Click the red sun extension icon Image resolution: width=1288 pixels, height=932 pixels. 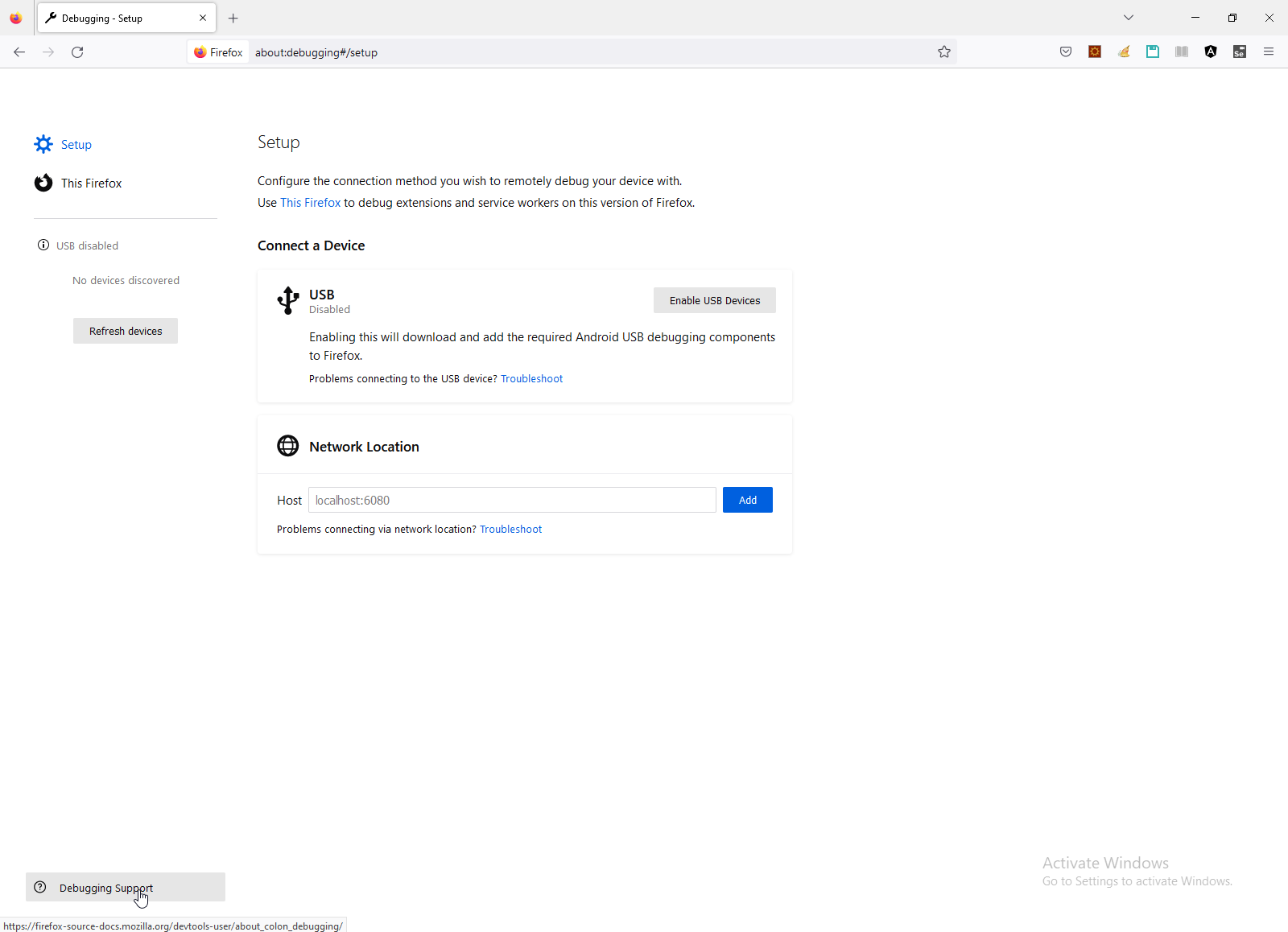point(1095,52)
